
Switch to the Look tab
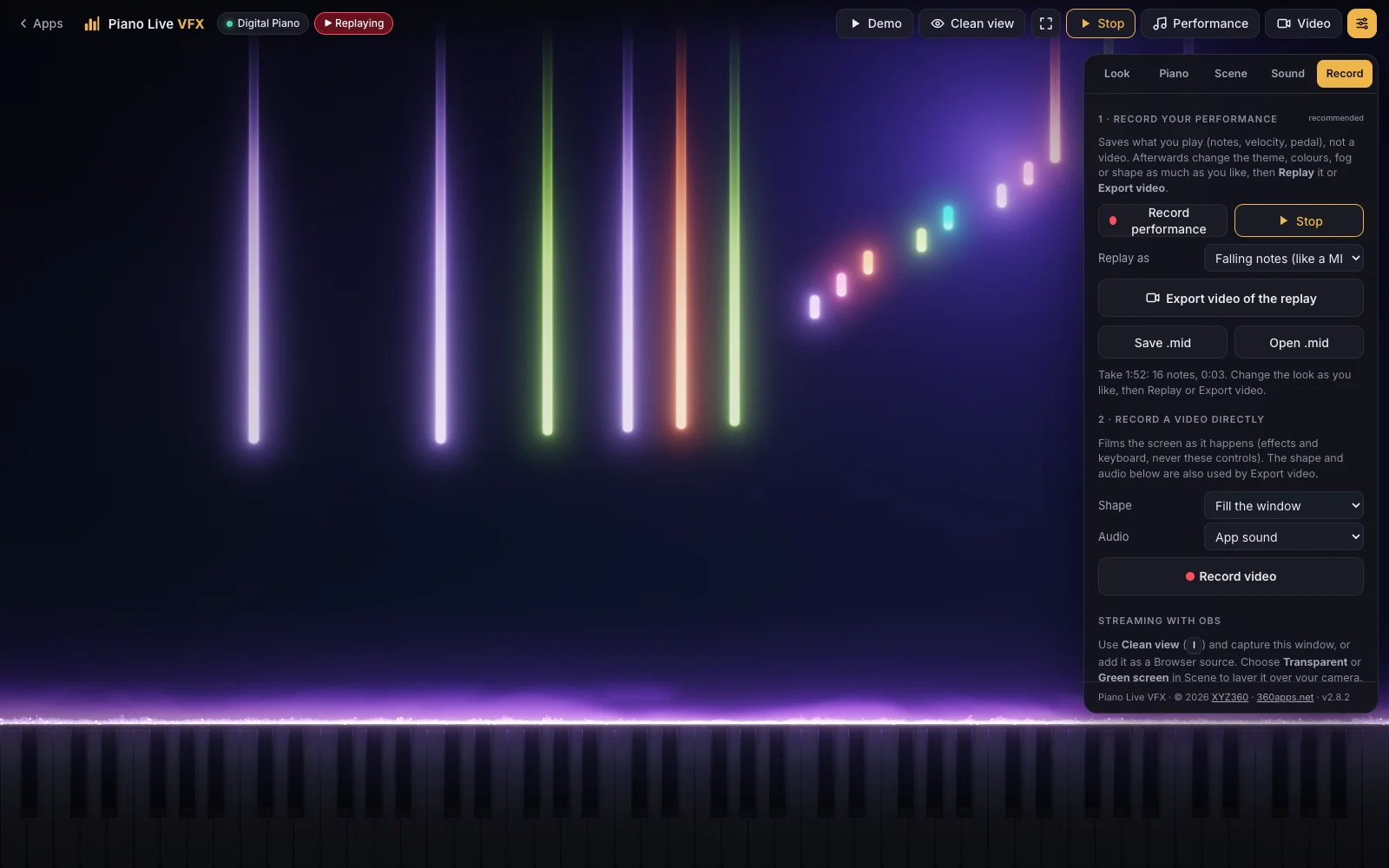pos(1116,74)
